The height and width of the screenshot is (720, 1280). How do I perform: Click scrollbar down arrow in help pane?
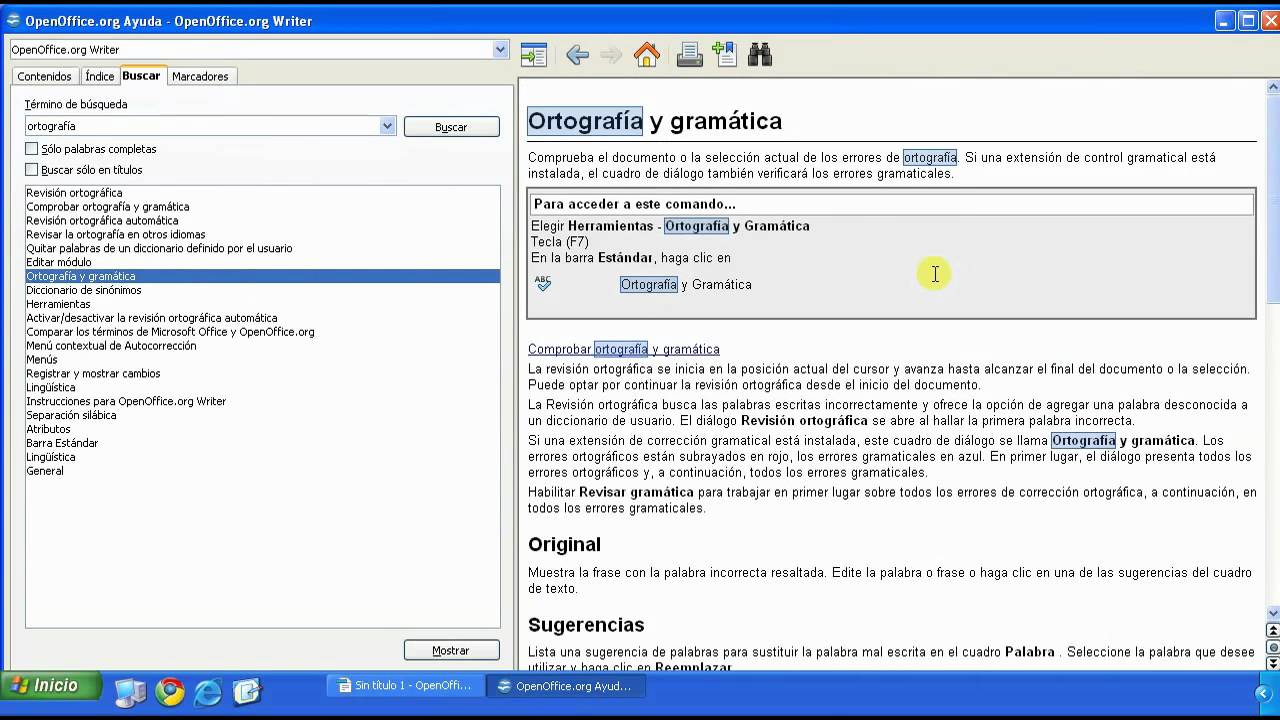click(1273, 613)
